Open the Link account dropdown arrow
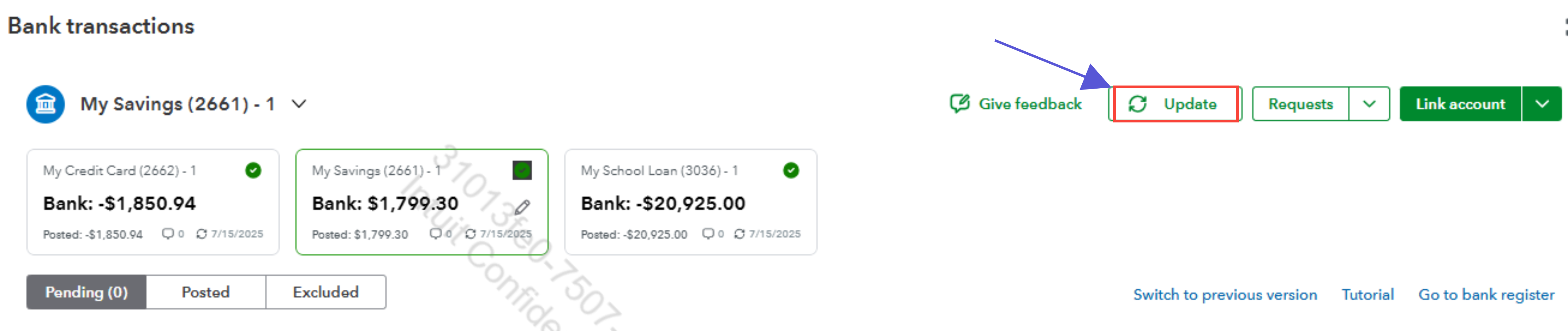This screenshot has width=1568, height=331. (x=1541, y=104)
